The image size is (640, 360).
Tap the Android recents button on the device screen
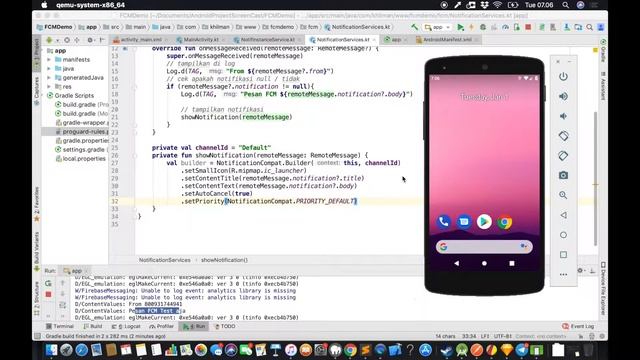(x=512, y=263)
